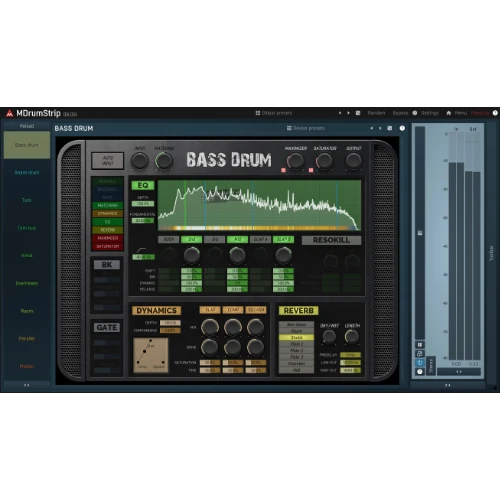Click MATCHING in the module order list

108,205
